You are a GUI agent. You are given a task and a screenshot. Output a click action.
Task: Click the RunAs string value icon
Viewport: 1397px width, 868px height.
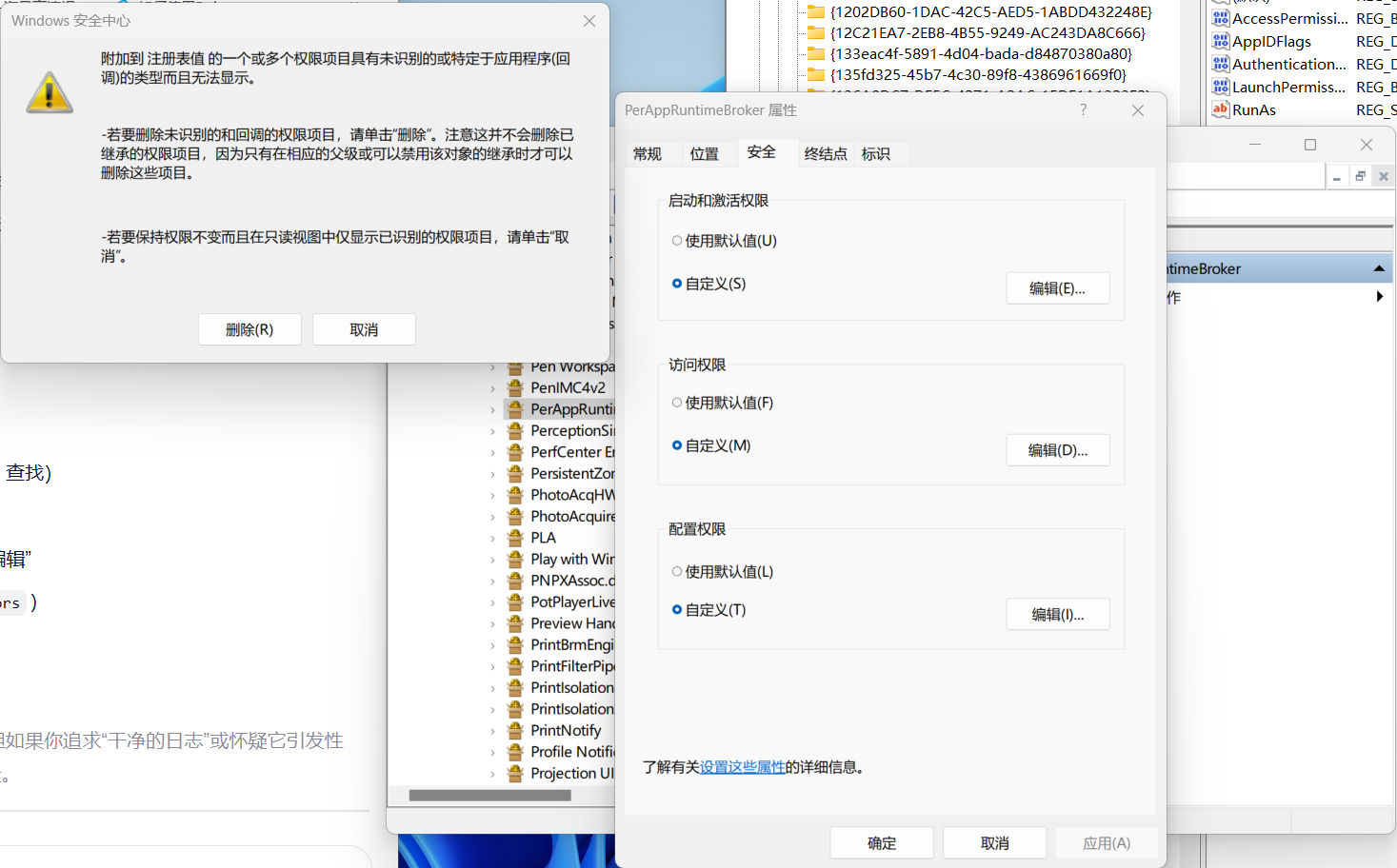click(x=1222, y=109)
